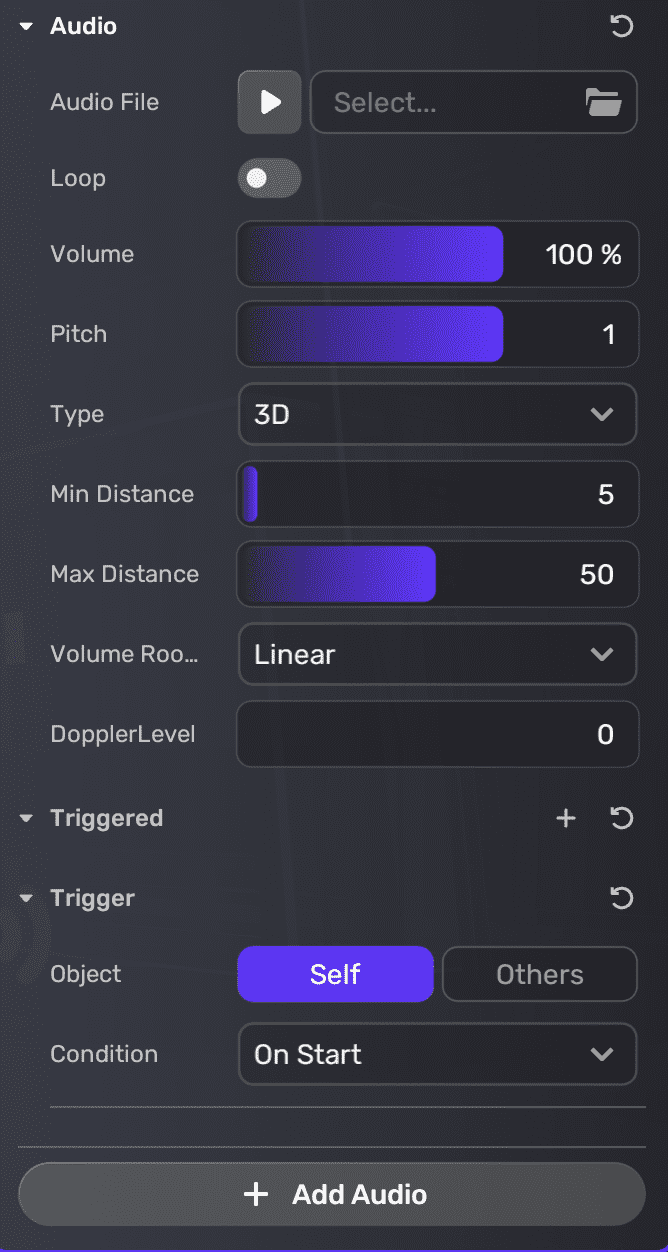Collapse the Audio section
This screenshot has height=1252, width=668.
[x=25, y=27]
